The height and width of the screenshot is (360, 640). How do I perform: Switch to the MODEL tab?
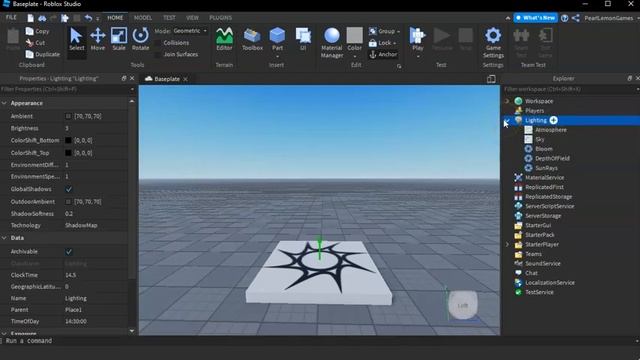click(x=142, y=18)
